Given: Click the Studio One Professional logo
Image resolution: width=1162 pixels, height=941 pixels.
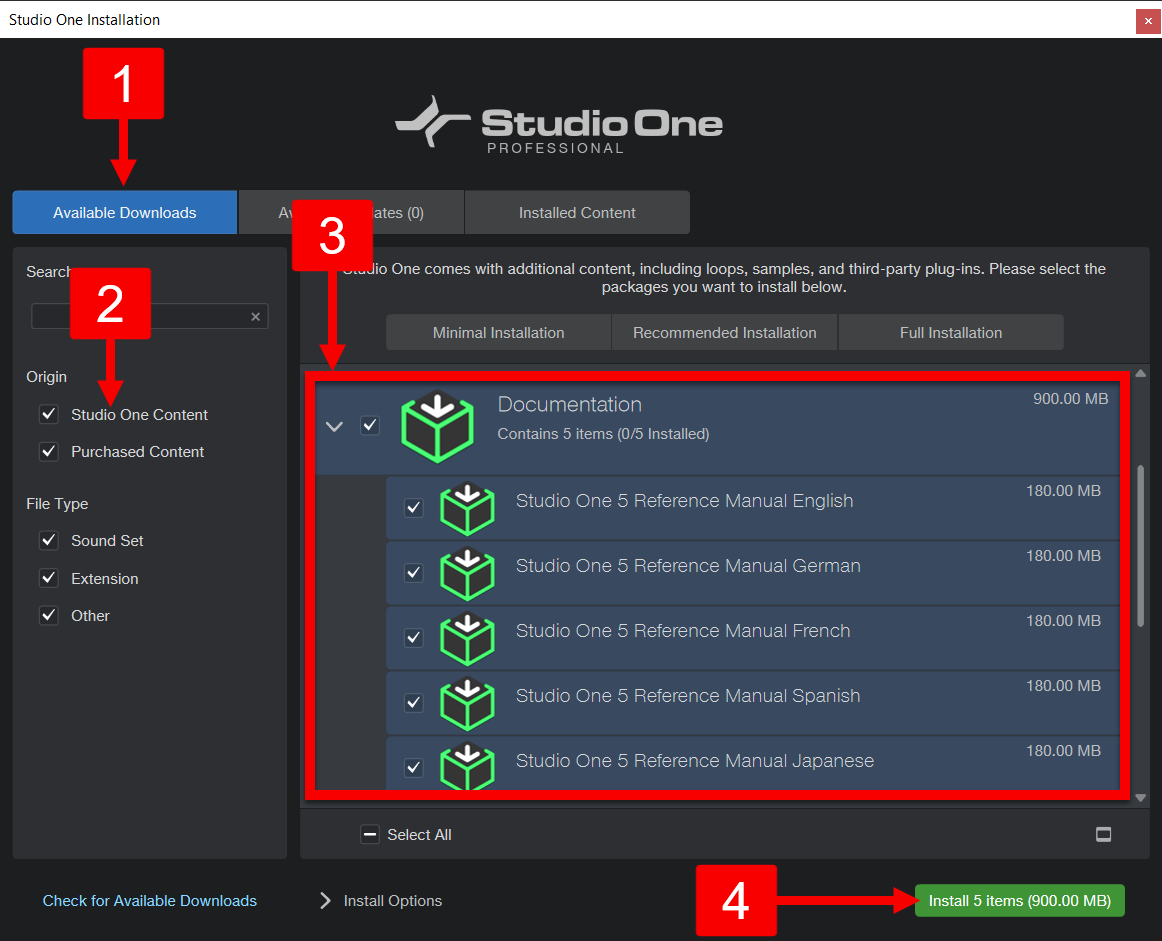Looking at the screenshot, I should (x=558, y=124).
